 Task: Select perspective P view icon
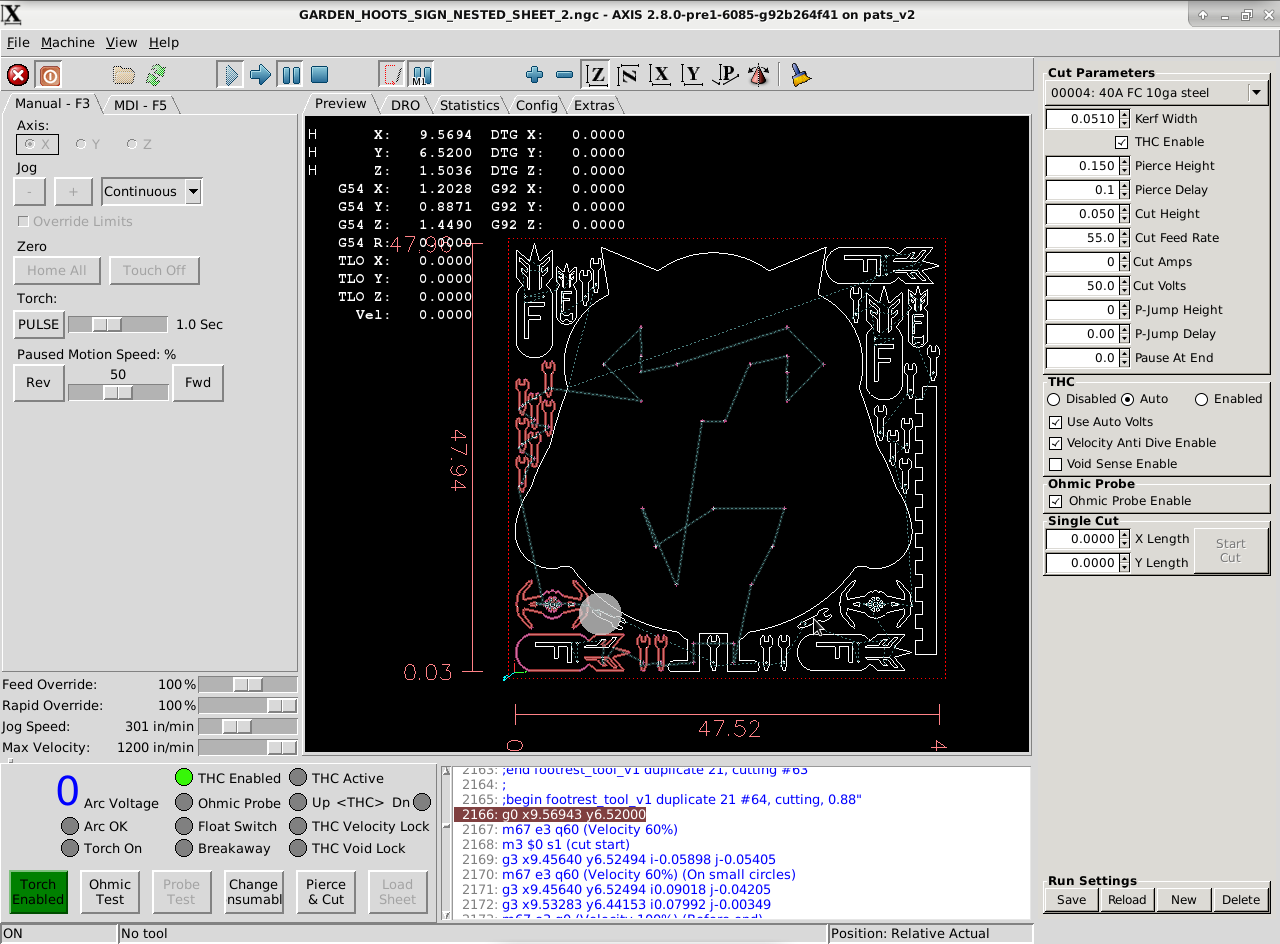(x=726, y=75)
